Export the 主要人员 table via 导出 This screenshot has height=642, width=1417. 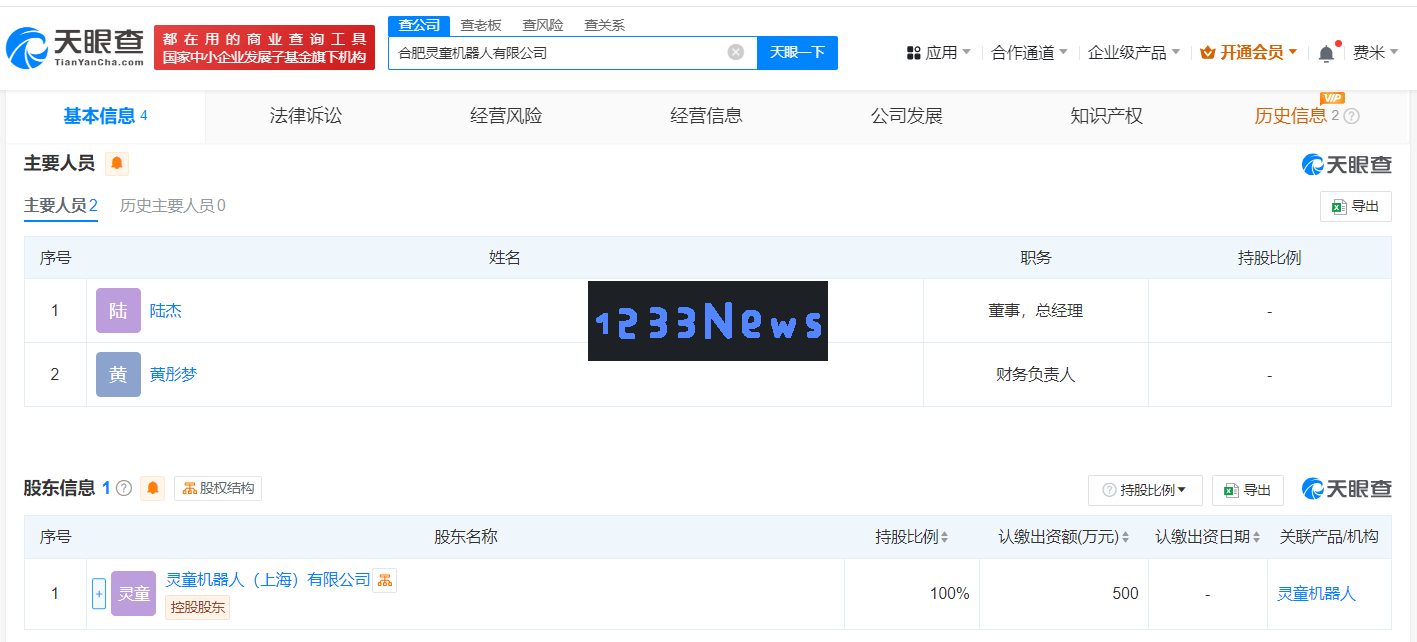1355,207
